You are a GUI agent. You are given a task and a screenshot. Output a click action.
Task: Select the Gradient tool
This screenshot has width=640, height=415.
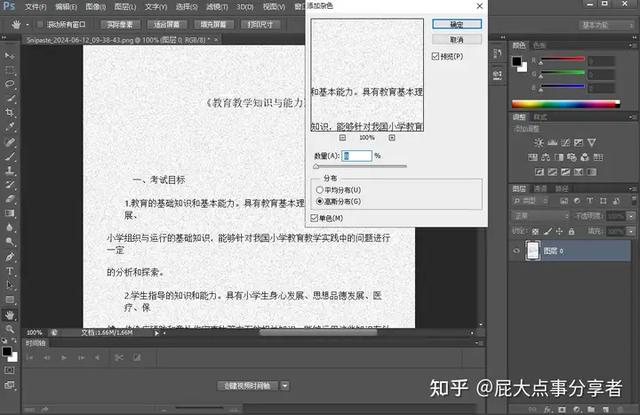[x=9, y=213]
